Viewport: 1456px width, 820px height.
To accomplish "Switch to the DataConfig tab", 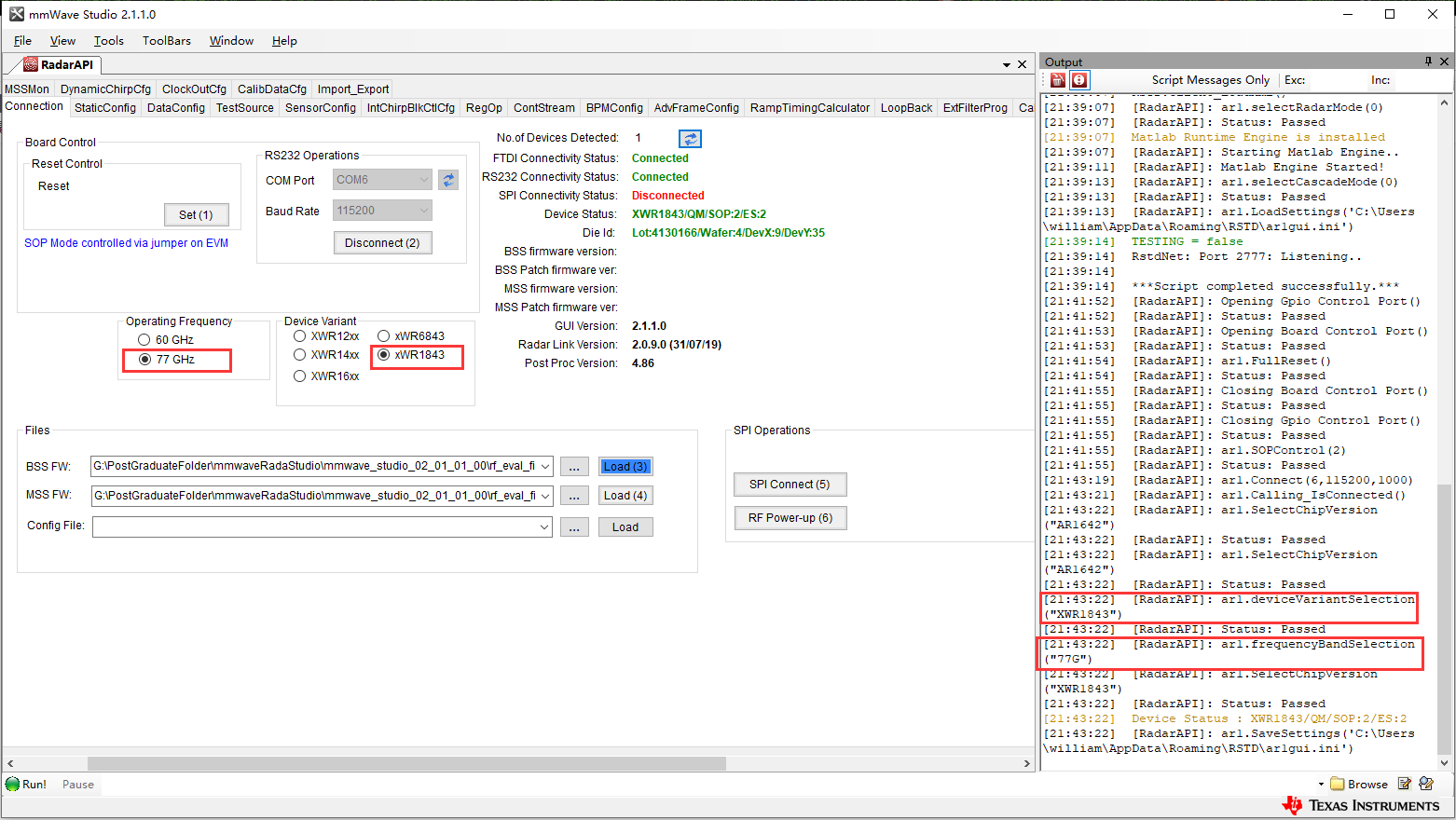I will click(x=176, y=108).
